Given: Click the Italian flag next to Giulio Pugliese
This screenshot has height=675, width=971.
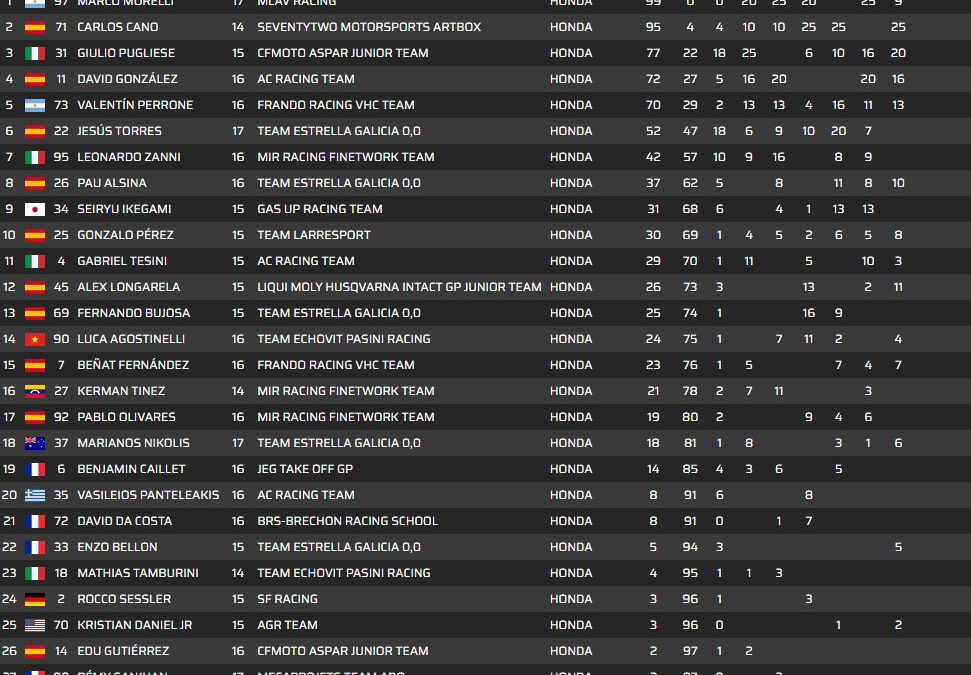Looking at the screenshot, I should point(36,53).
